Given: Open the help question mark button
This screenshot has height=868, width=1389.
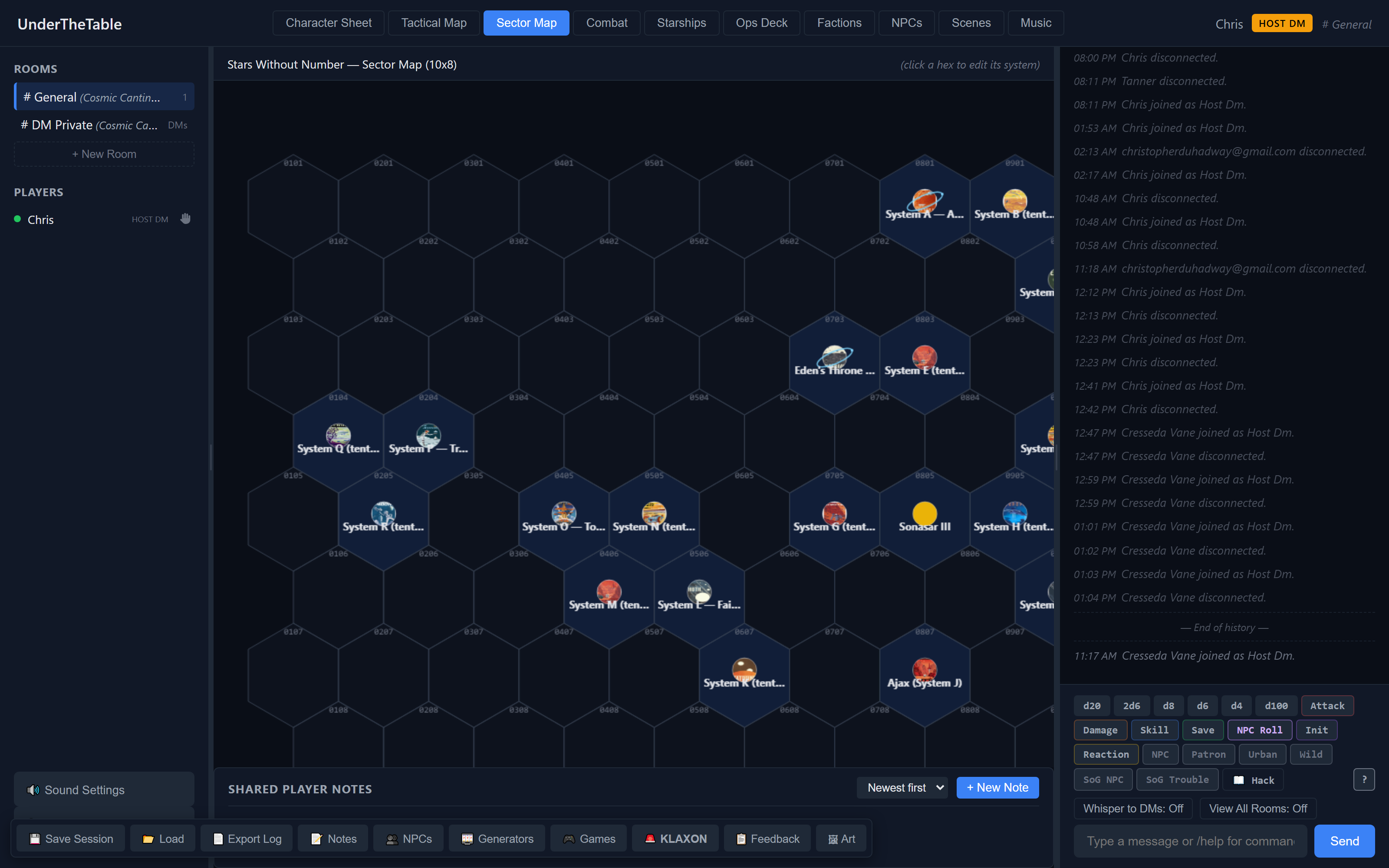Looking at the screenshot, I should coord(1364,779).
